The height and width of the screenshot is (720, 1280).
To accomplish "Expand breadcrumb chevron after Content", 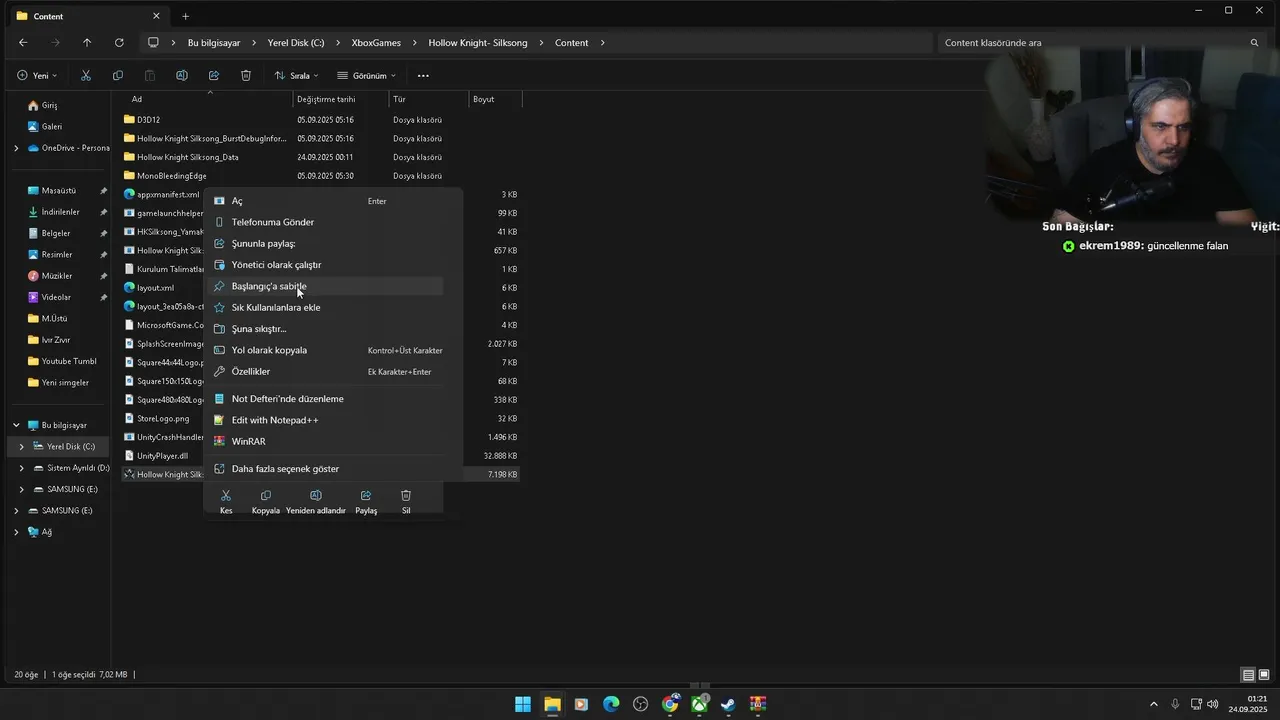I will (603, 43).
